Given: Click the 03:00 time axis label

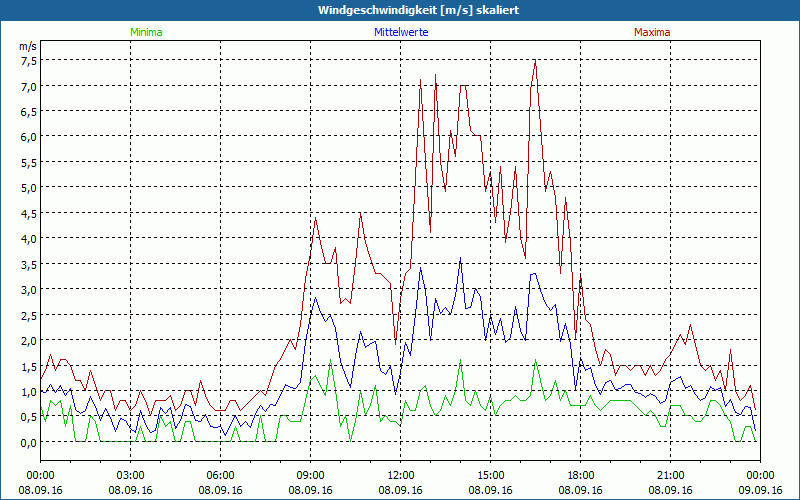Looking at the screenshot, I should (x=131, y=476).
